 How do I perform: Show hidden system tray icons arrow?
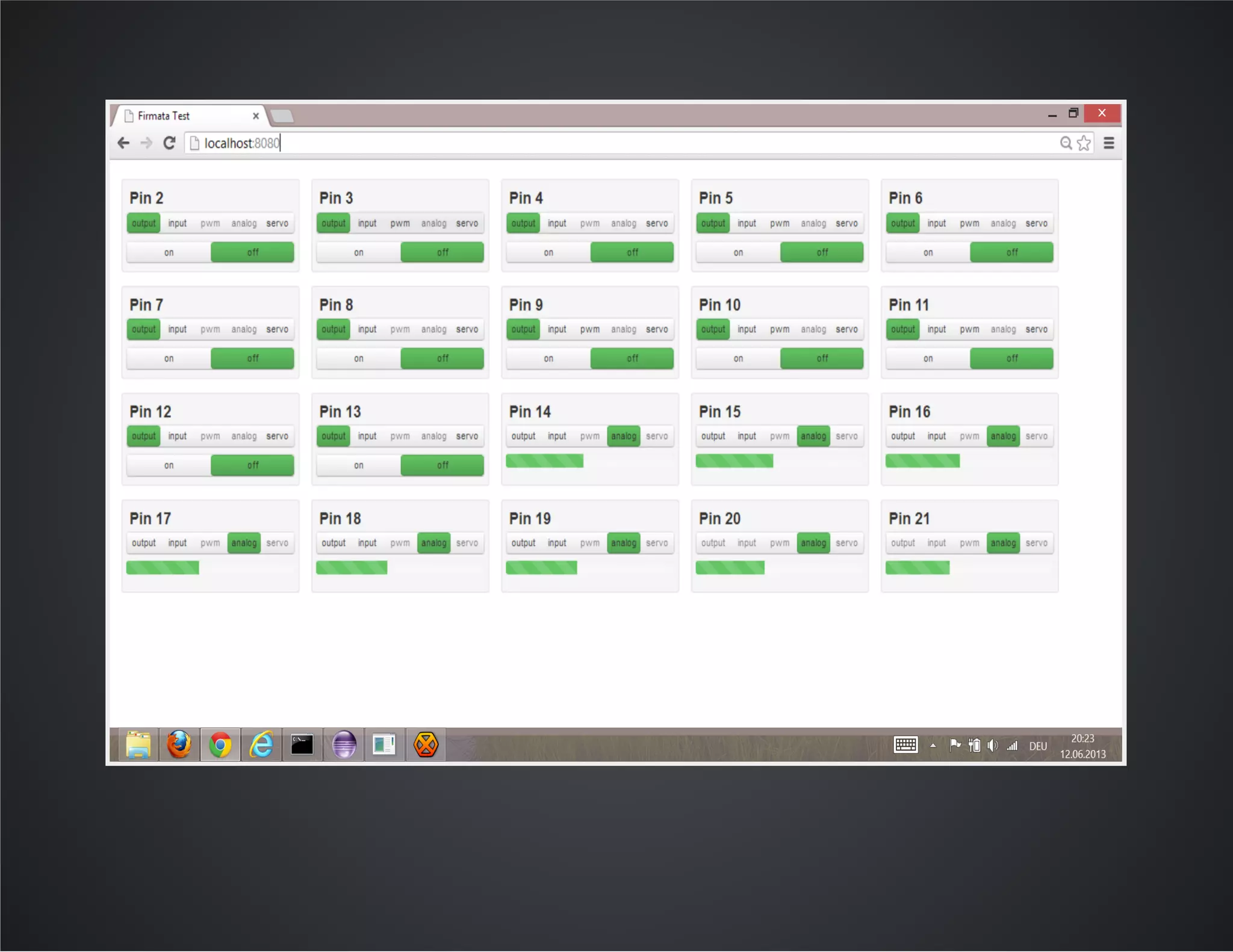click(933, 746)
